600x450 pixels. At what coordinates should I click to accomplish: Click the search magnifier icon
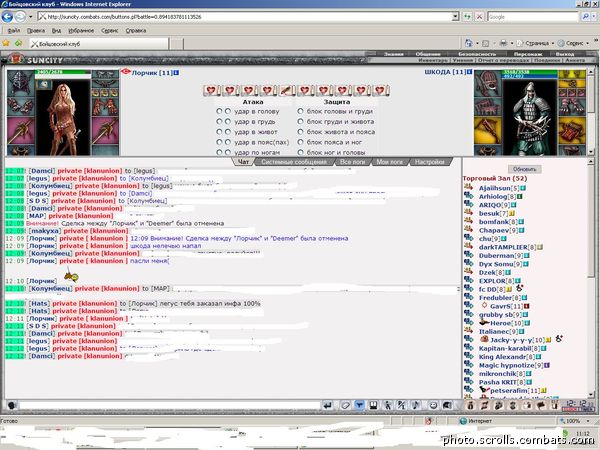click(585, 17)
